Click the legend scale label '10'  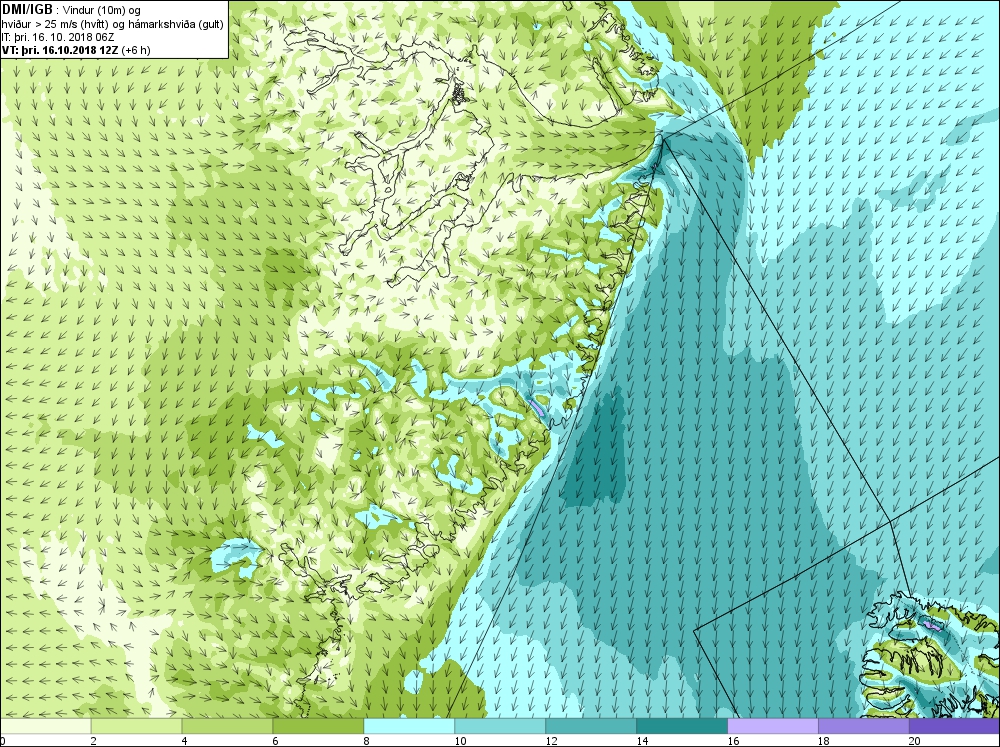460,741
